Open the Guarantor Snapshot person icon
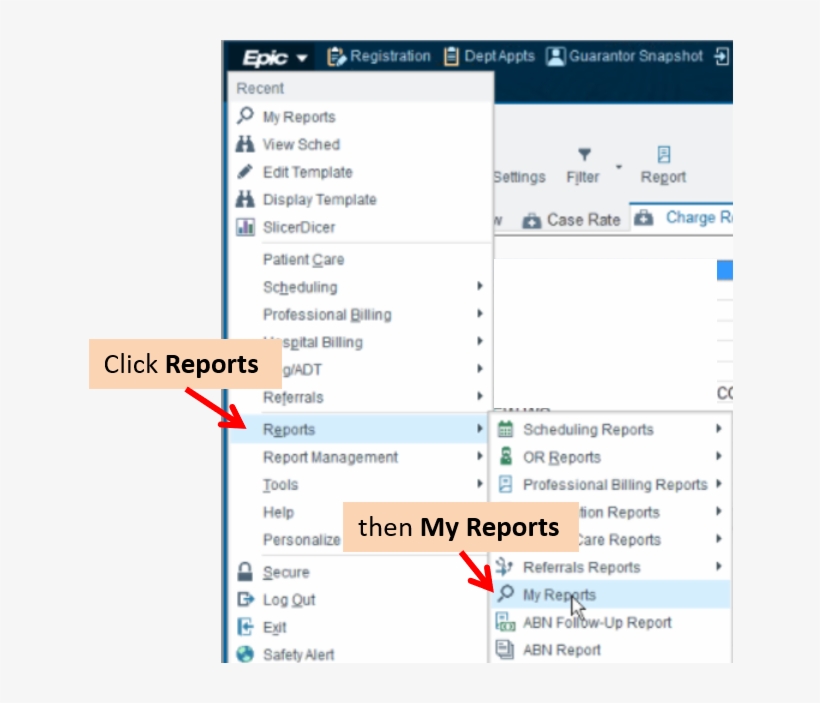Viewport: 820px width, 703px height. (x=555, y=56)
